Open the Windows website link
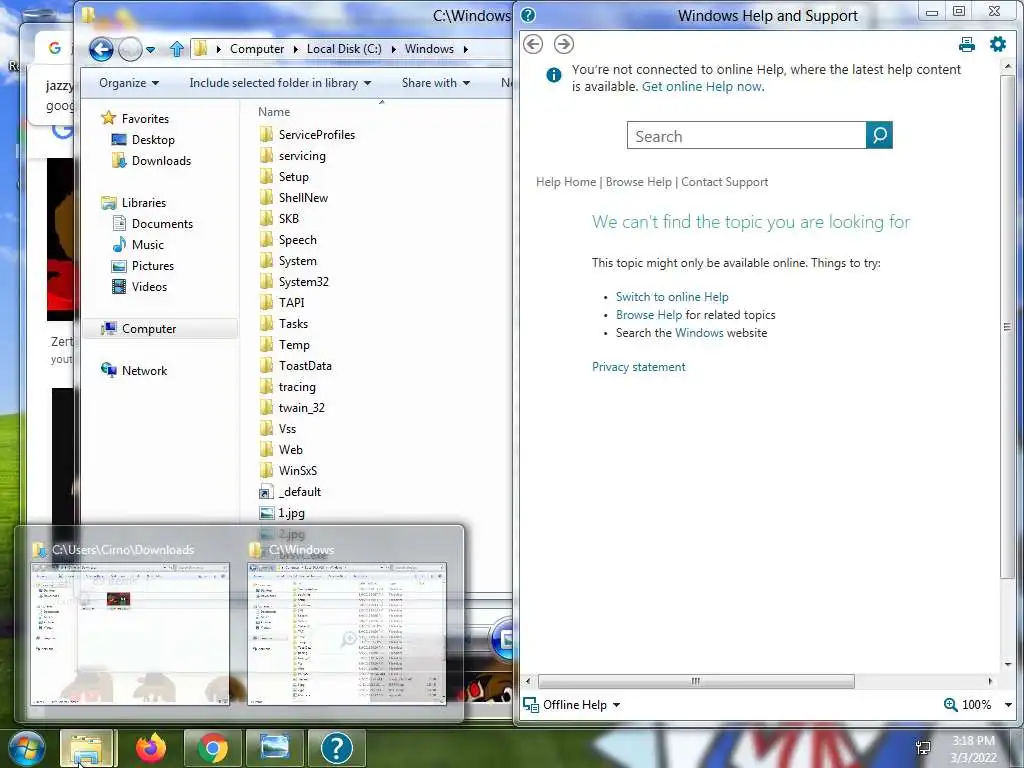 coord(699,333)
